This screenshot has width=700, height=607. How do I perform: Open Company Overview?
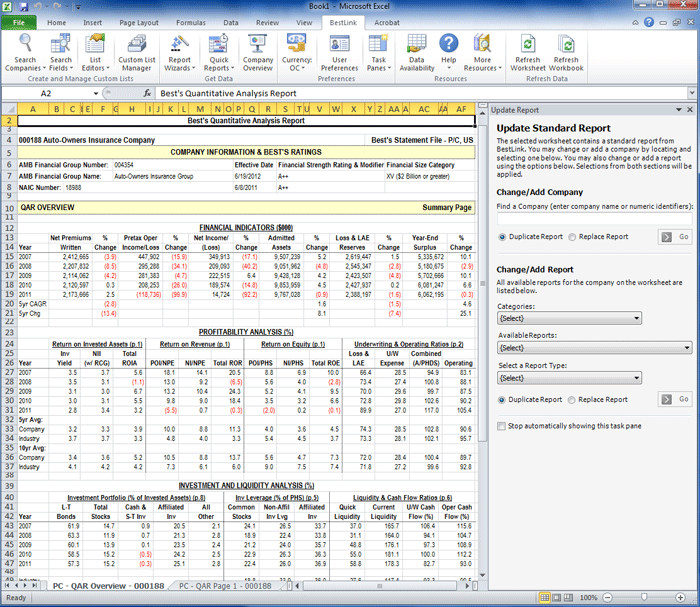tap(258, 53)
